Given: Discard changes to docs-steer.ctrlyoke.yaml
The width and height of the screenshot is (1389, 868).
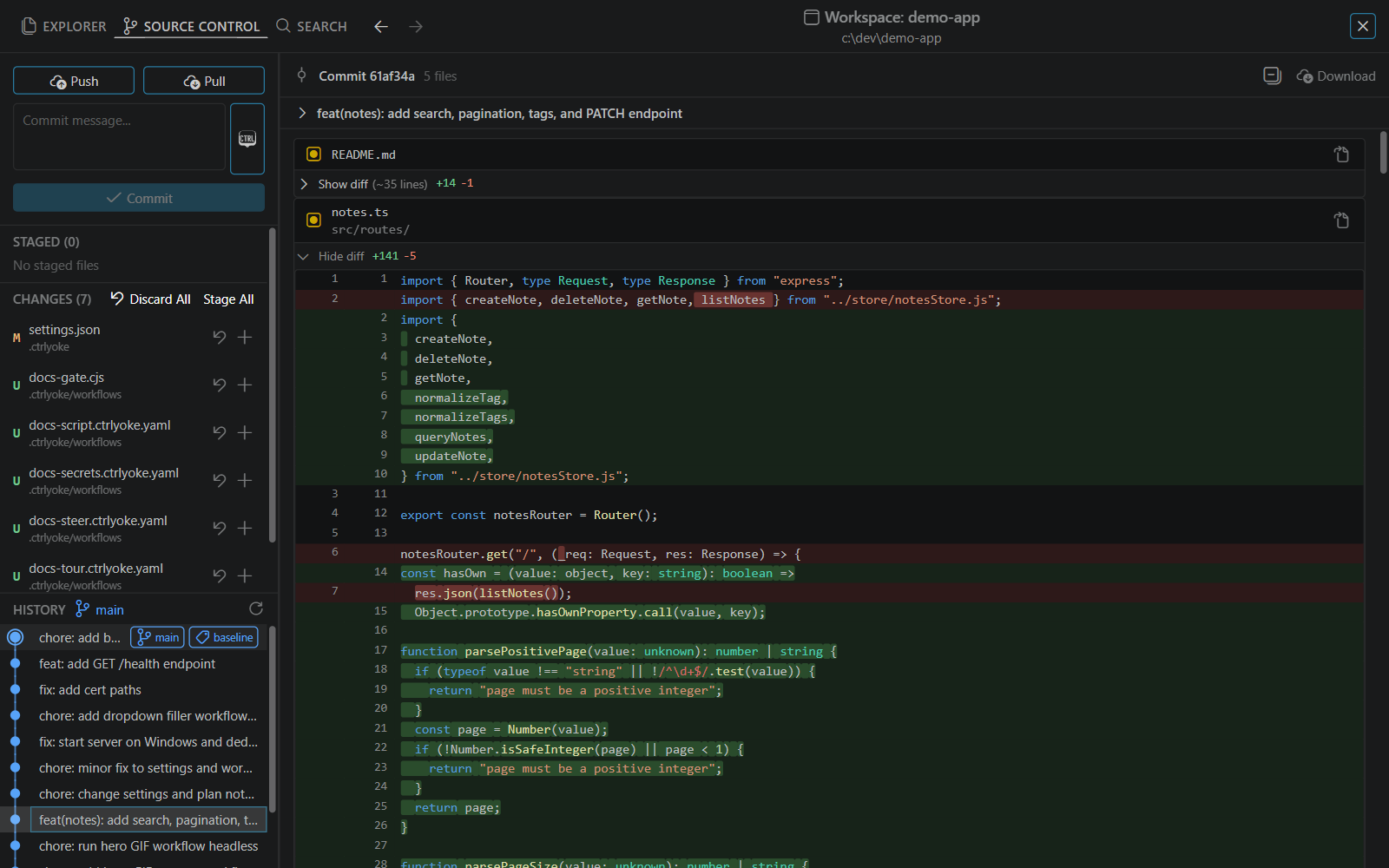Looking at the screenshot, I should point(220,528).
